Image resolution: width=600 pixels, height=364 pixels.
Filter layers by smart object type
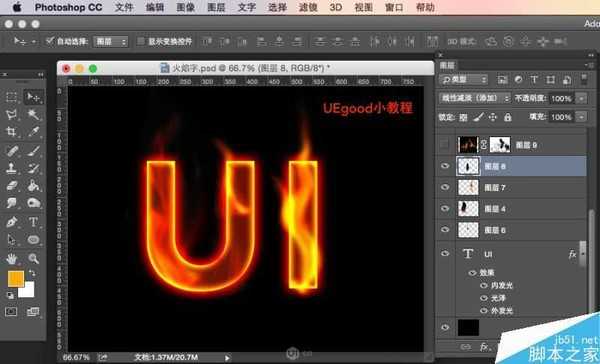pyautogui.click(x=567, y=80)
